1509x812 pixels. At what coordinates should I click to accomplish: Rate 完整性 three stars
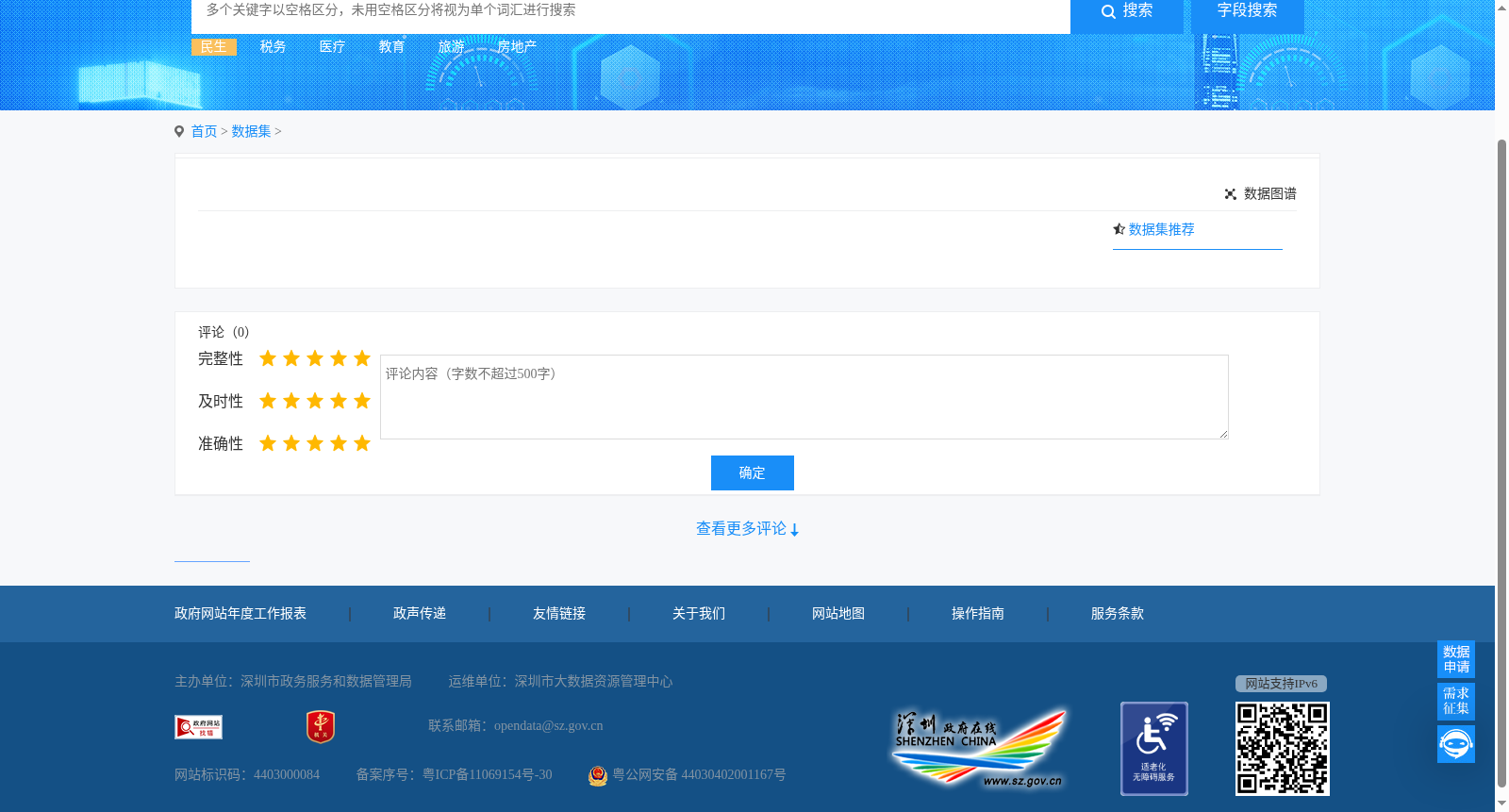tap(315, 358)
